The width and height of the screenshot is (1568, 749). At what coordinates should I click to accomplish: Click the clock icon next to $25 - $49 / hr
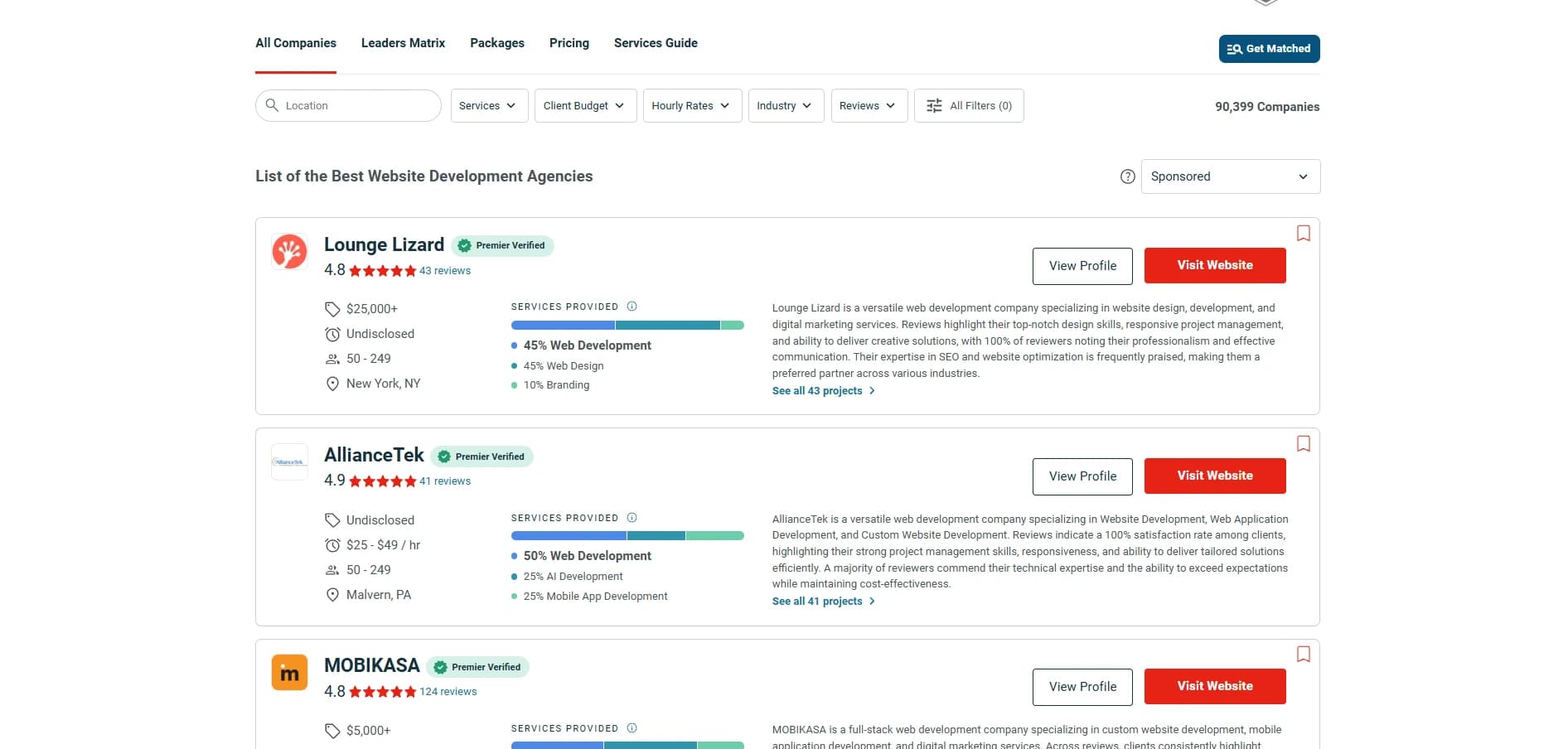tap(332, 545)
